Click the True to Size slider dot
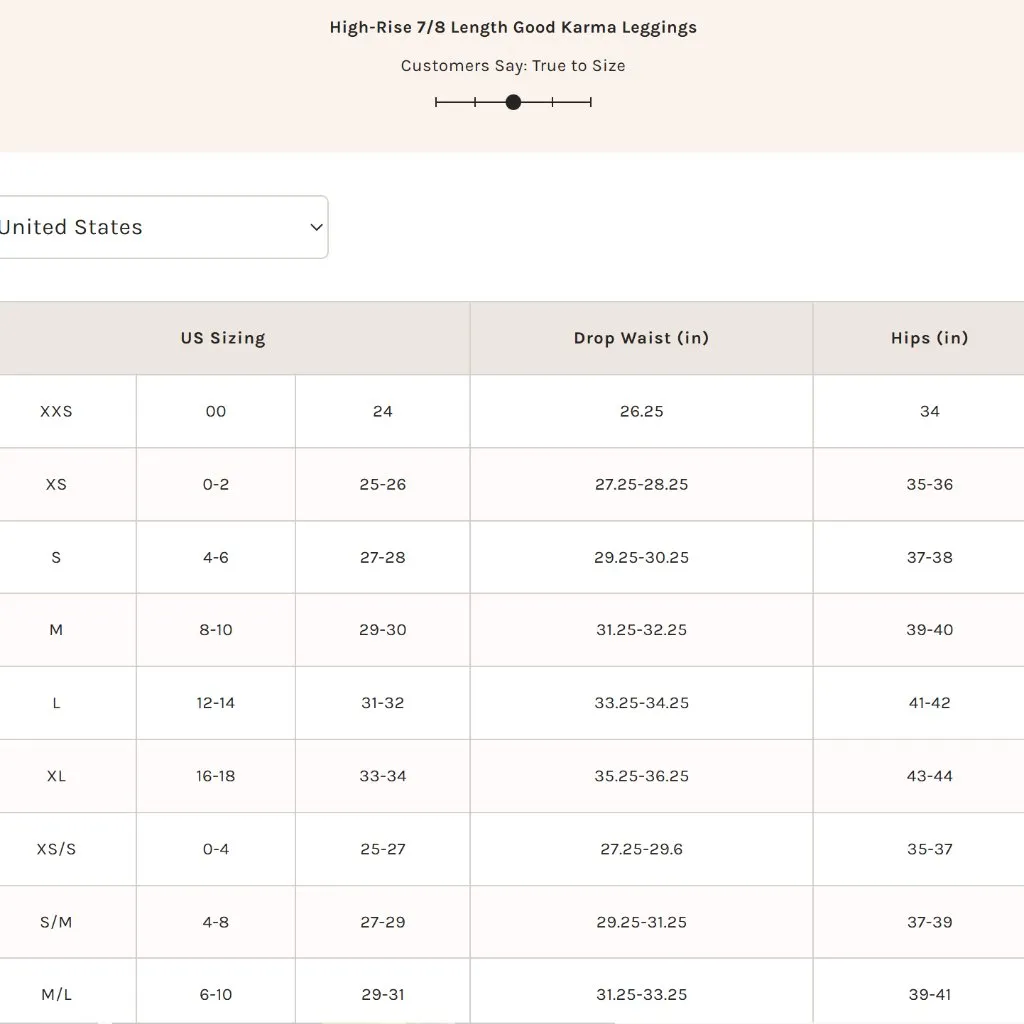 tap(513, 102)
